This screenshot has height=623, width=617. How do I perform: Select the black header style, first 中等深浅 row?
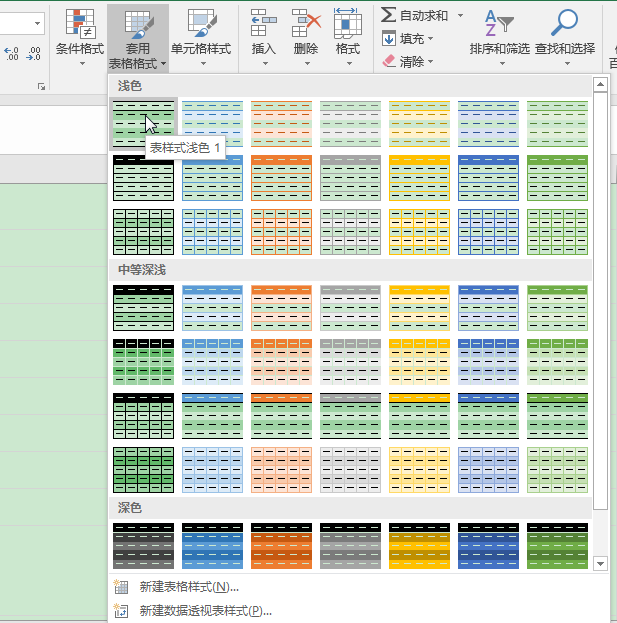[143, 308]
